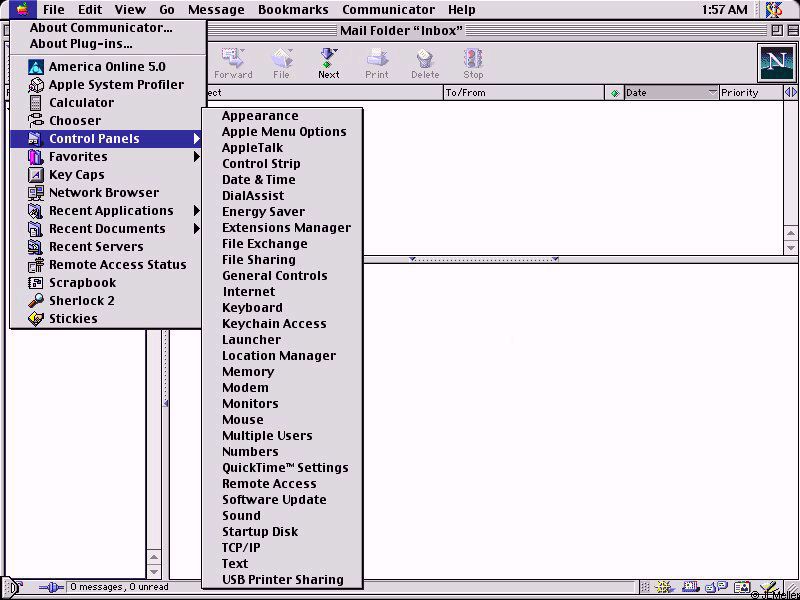Launch America Online 5.0
Image resolution: width=800 pixels, height=600 pixels.
pyautogui.click(x=107, y=66)
